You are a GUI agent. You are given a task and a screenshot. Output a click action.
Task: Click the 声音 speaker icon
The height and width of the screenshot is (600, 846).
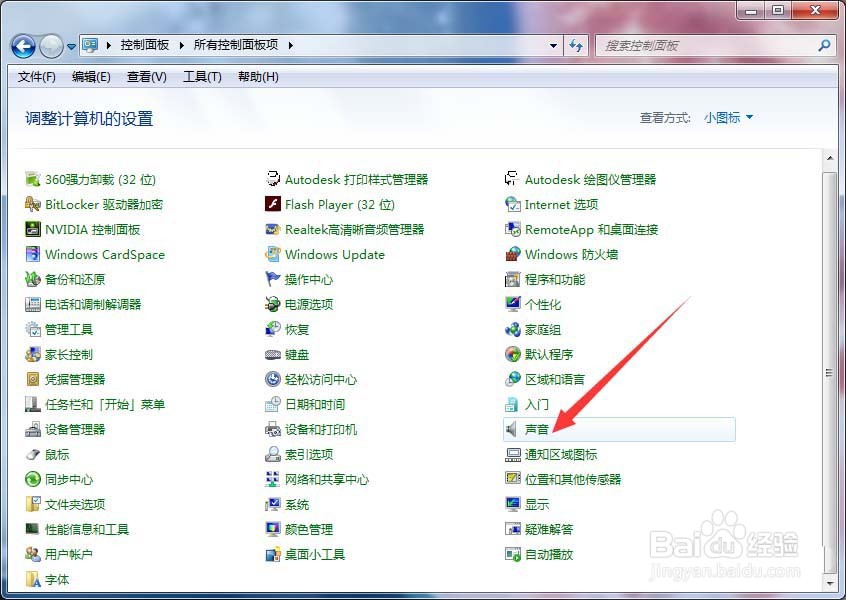coord(512,429)
